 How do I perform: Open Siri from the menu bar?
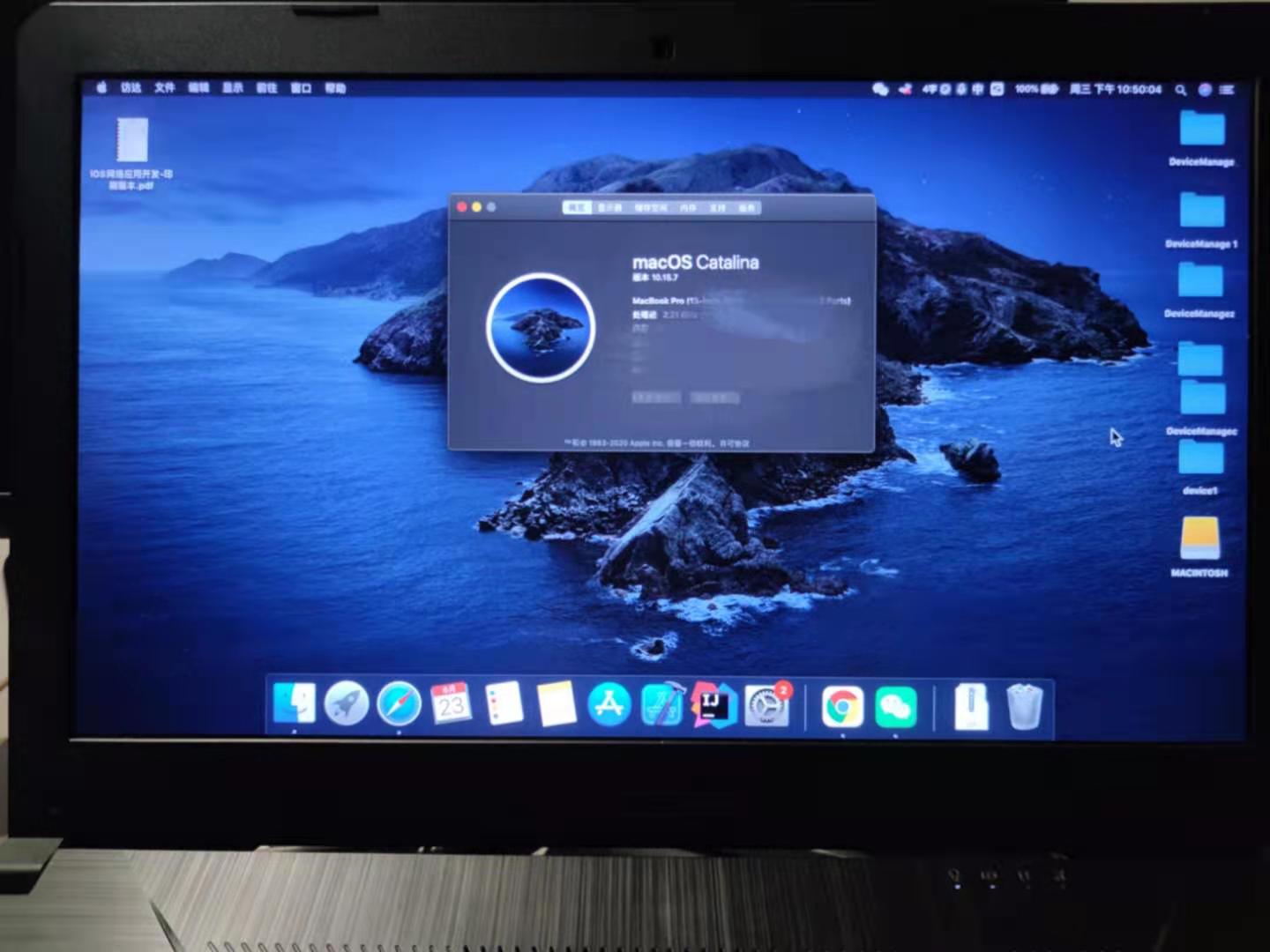click(1205, 90)
